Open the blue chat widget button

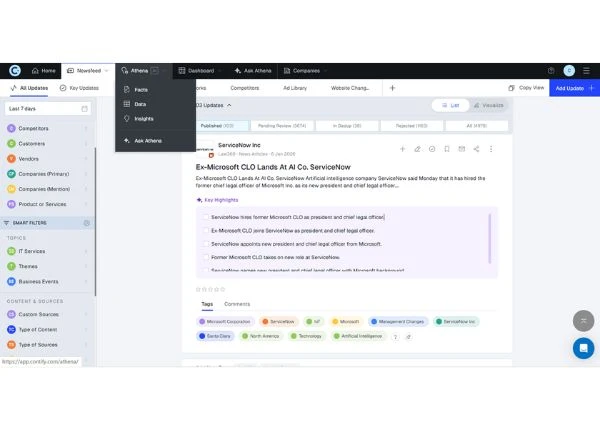583,348
